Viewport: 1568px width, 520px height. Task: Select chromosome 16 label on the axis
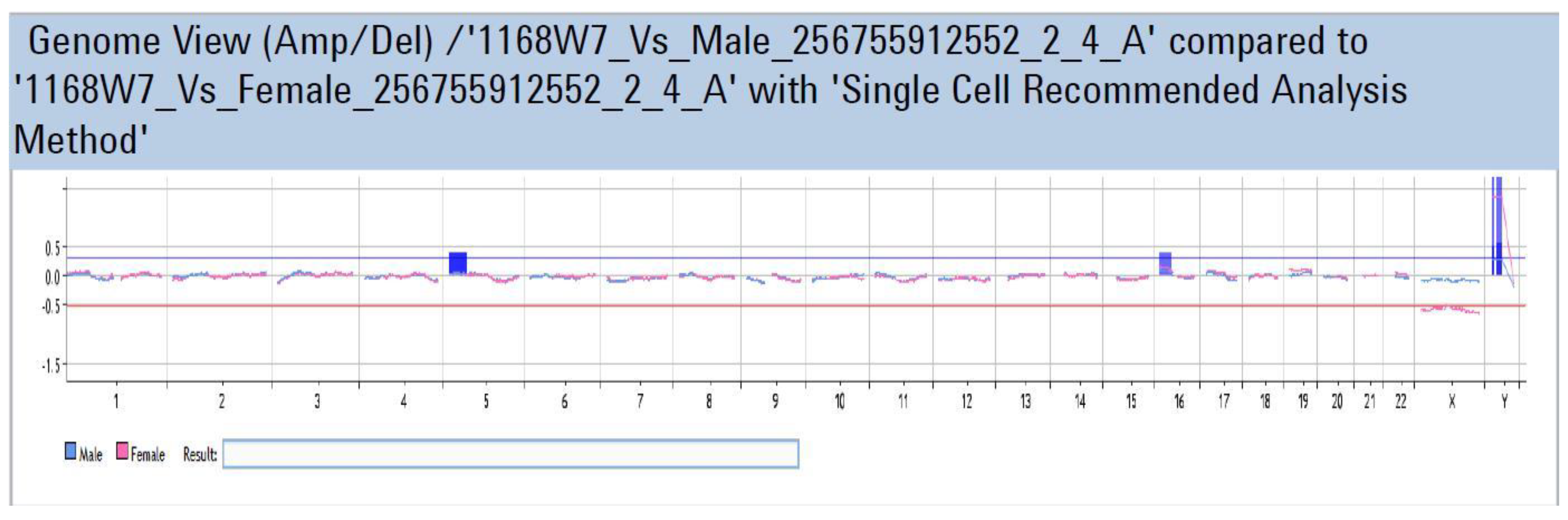click(1179, 401)
